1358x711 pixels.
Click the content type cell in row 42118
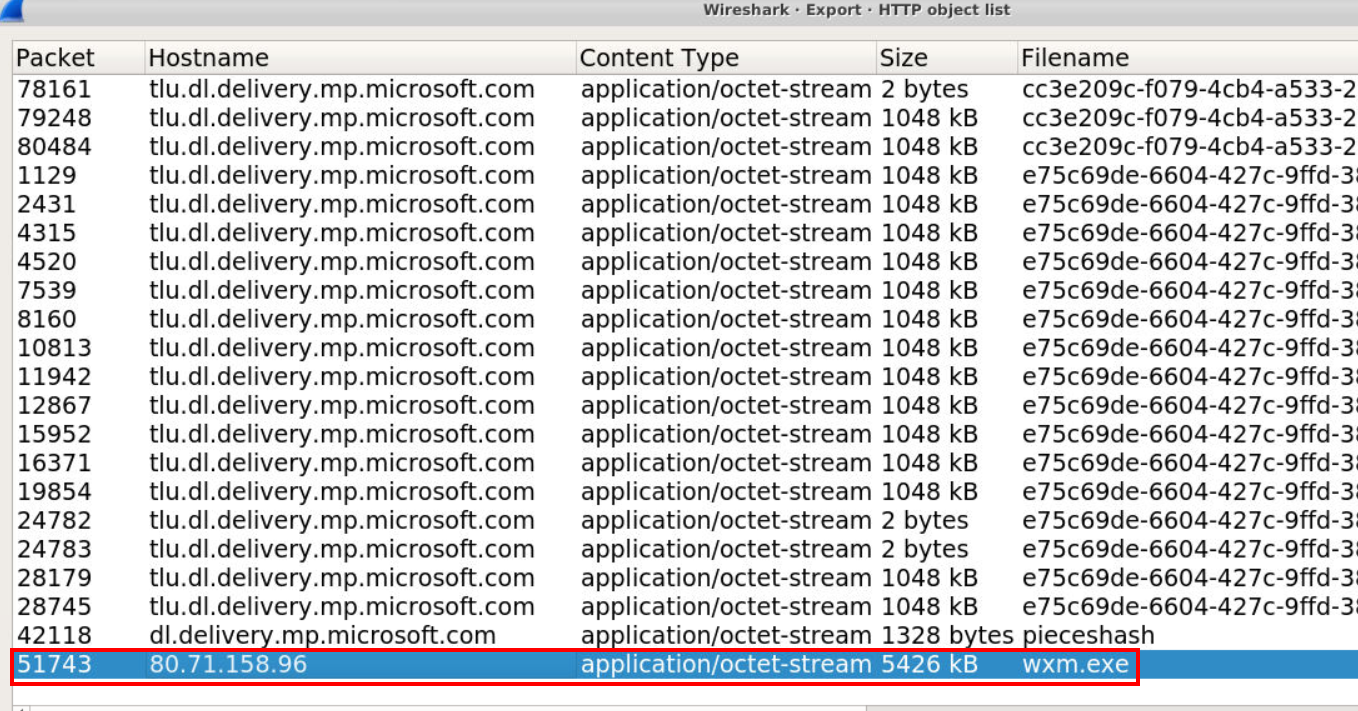[x=726, y=636]
